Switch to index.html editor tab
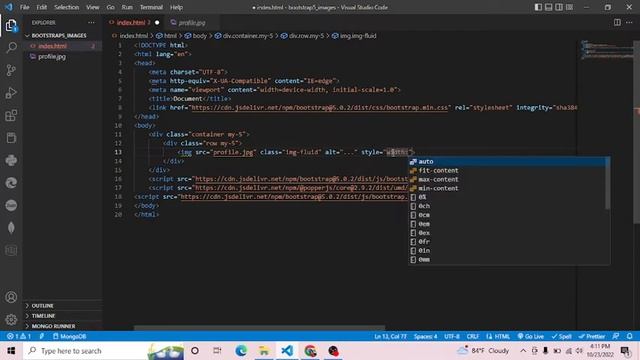Image resolution: width=640 pixels, height=360 pixels. (134, 22)
